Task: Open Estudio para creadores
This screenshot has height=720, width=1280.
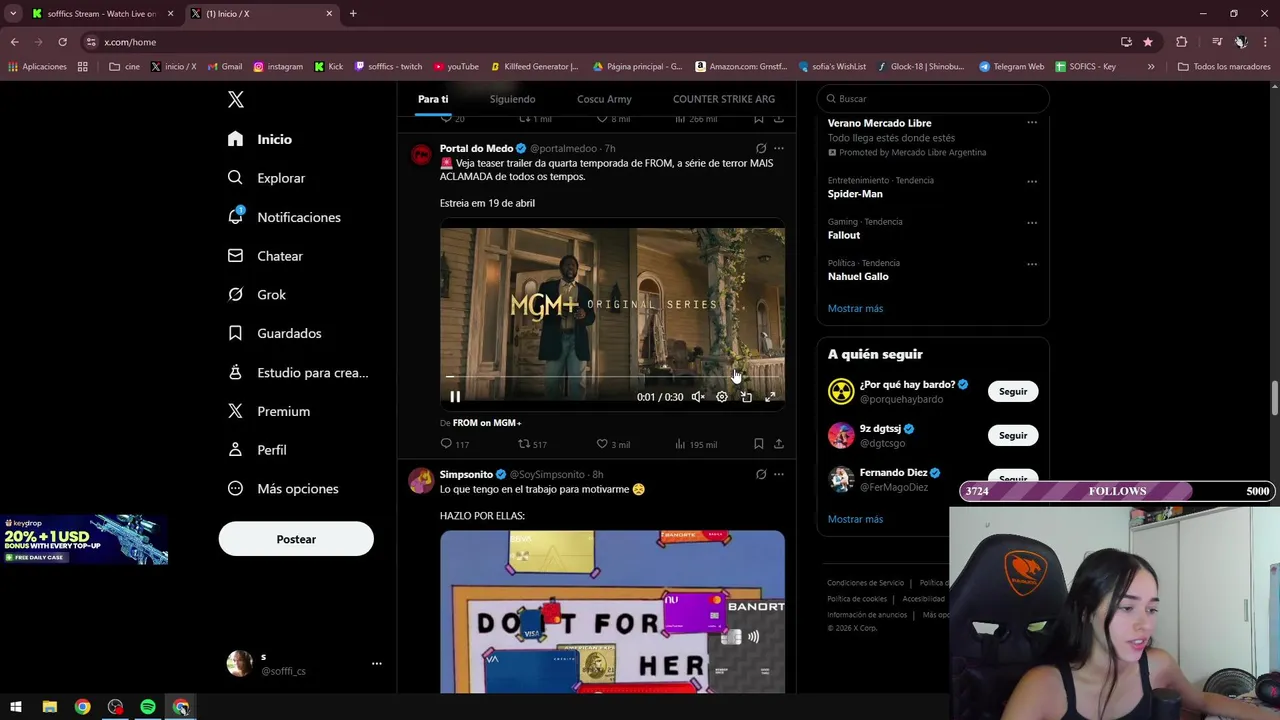Action: pos(298,372)
